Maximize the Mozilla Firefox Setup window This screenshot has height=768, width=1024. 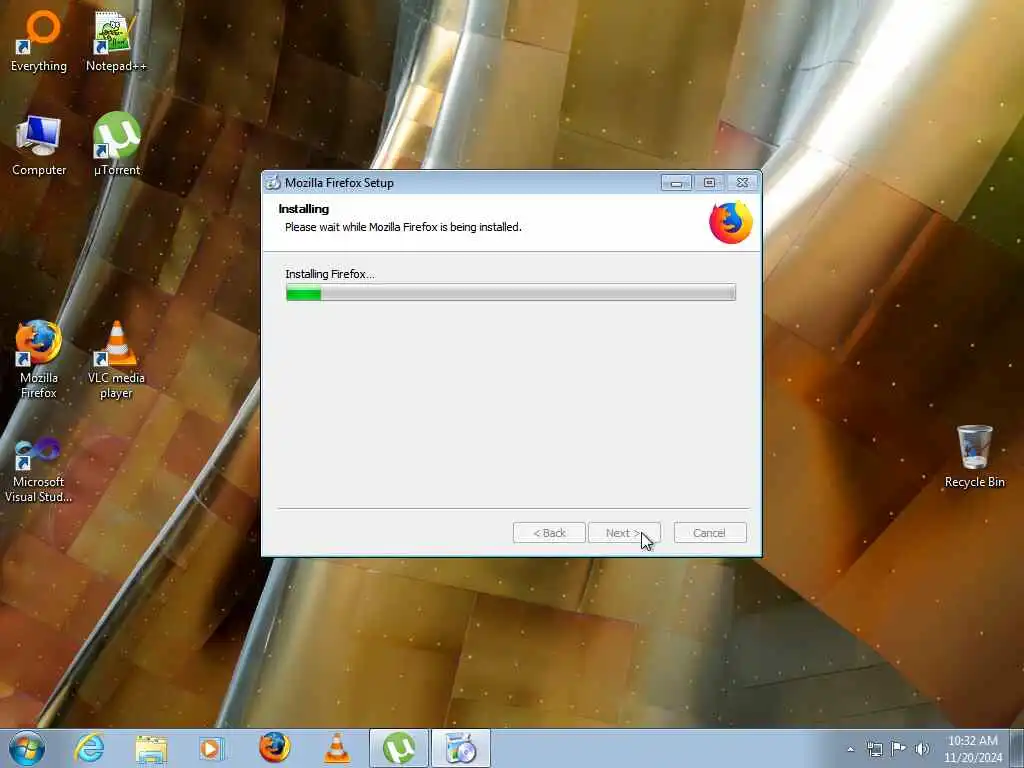coord(709,183)
